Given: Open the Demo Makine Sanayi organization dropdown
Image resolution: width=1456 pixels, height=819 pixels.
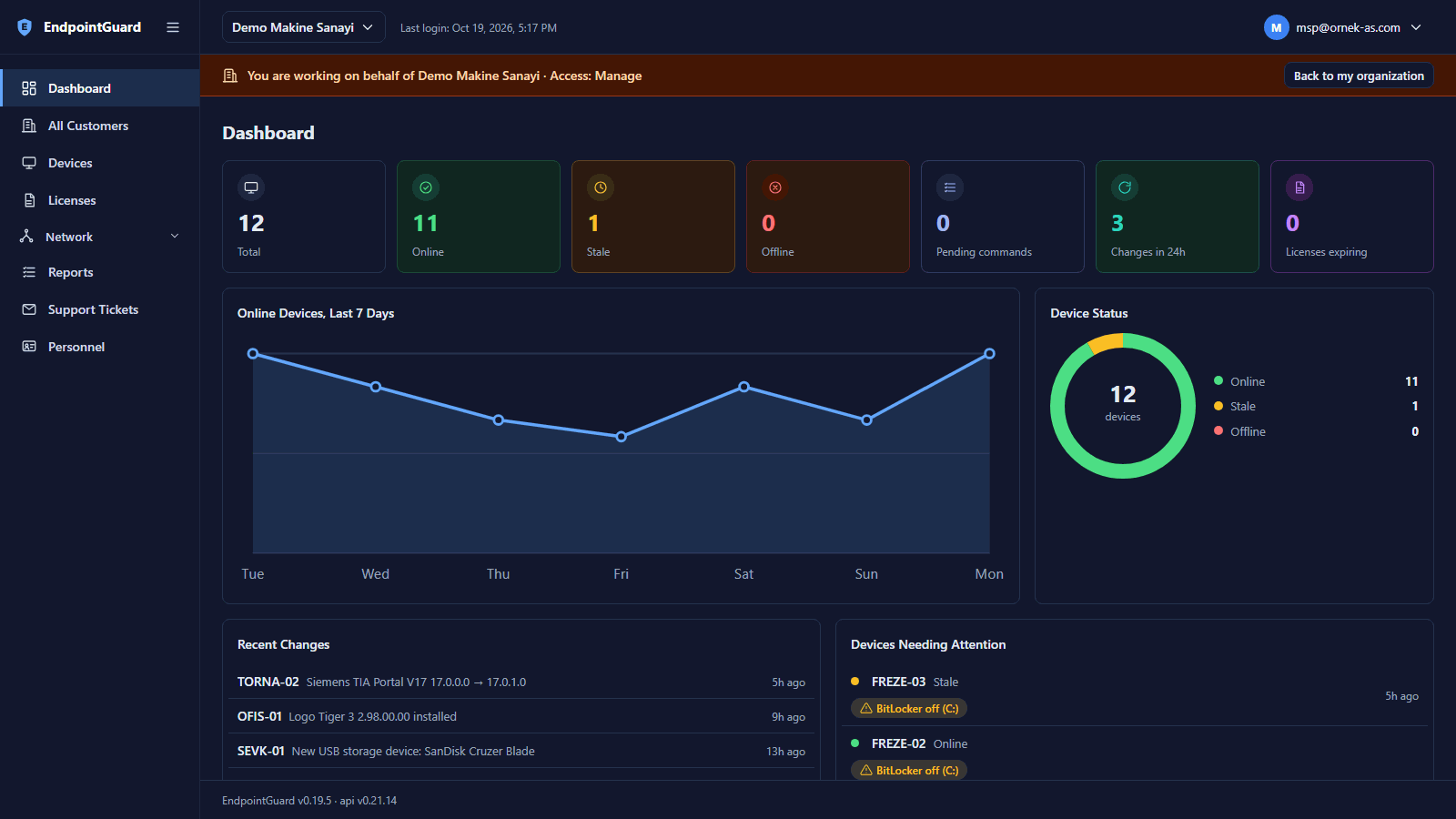Looking at the screenshot, I should (x=303, y=27).
